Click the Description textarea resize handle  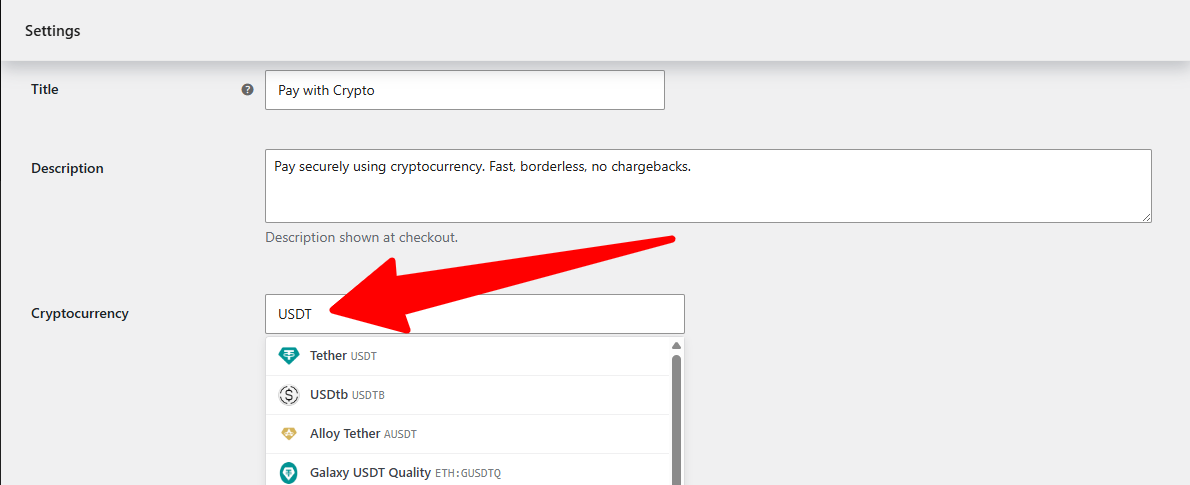point(1146,217)
